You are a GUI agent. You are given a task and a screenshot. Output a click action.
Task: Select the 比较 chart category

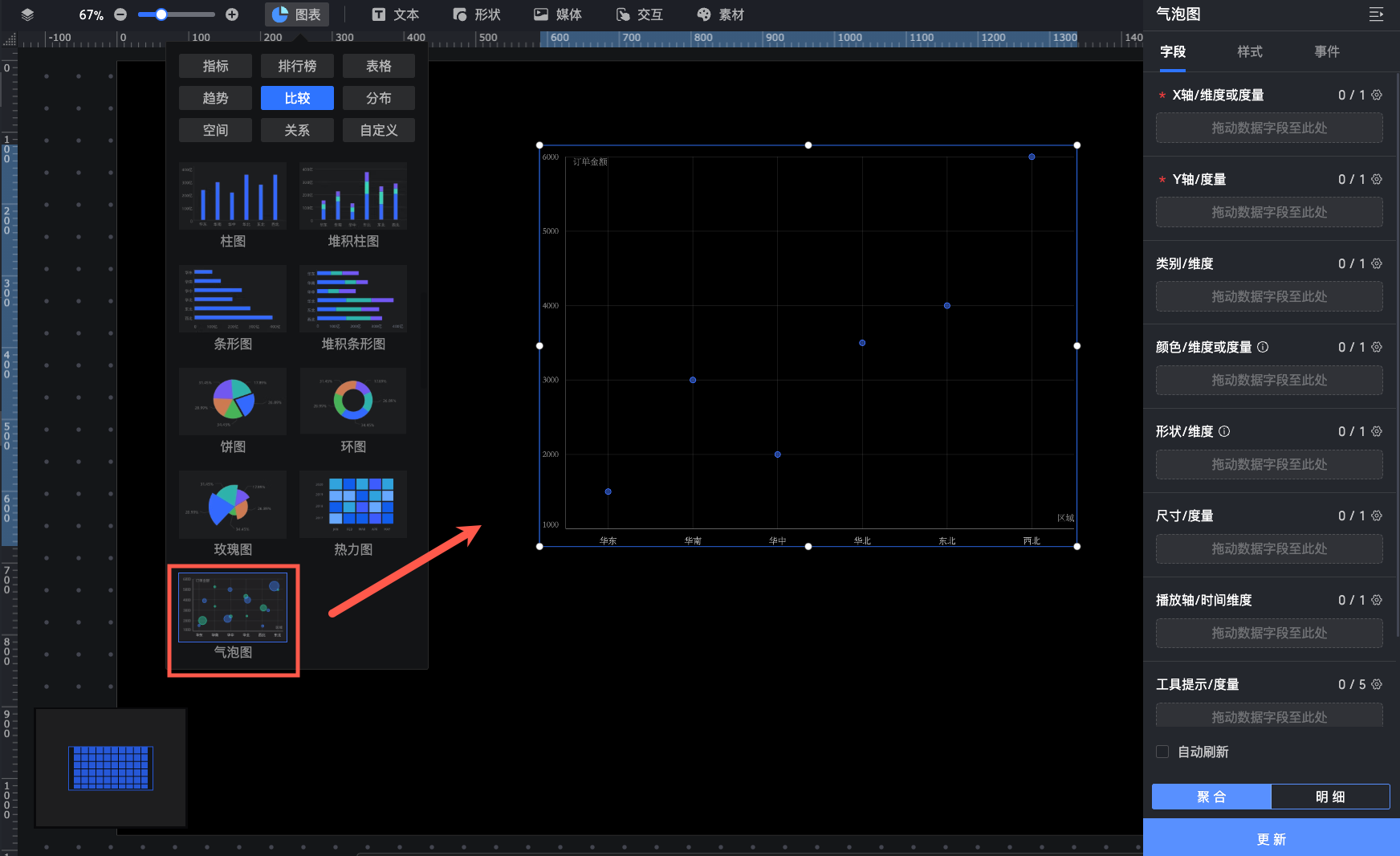(x=297, y=98)
